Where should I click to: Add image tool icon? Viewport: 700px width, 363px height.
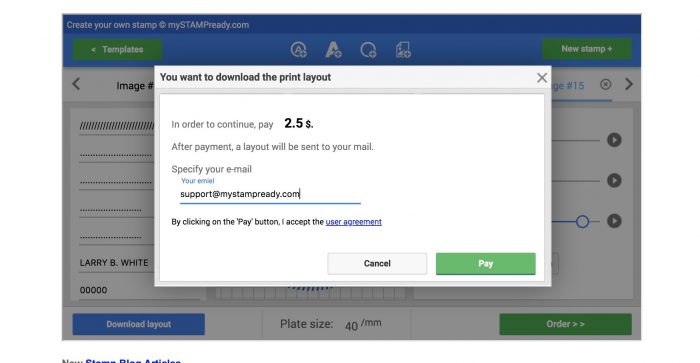point(403,50)
